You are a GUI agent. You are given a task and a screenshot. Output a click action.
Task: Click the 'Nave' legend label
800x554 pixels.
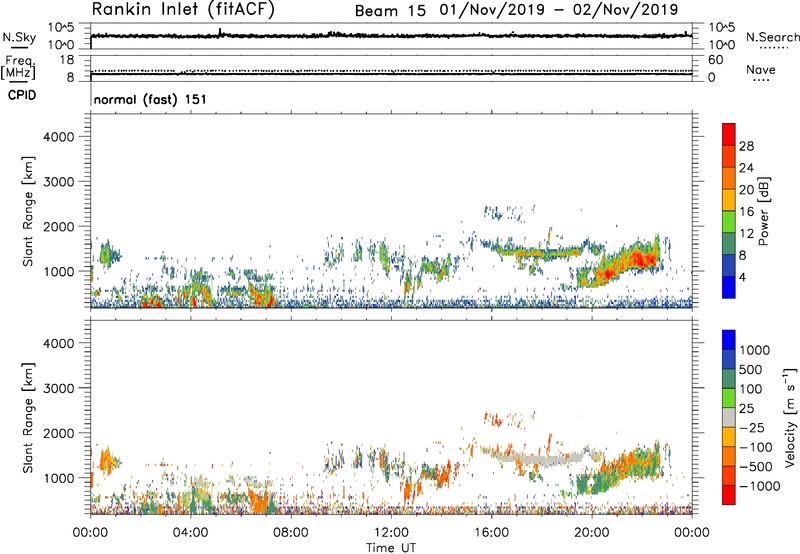point(761,69)
